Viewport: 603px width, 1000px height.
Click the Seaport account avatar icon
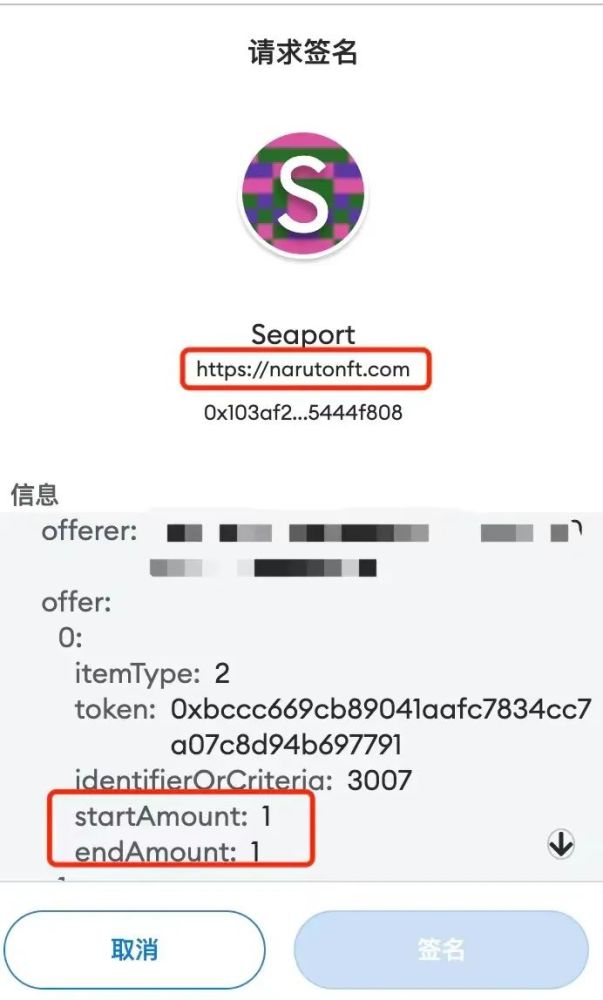coord(303,195)
